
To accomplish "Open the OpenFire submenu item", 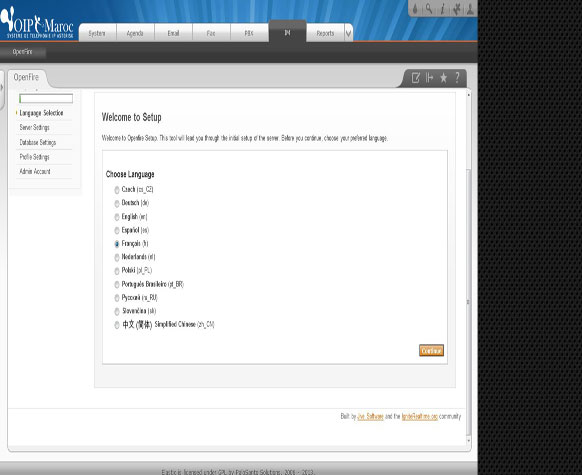I will point(22,52).
